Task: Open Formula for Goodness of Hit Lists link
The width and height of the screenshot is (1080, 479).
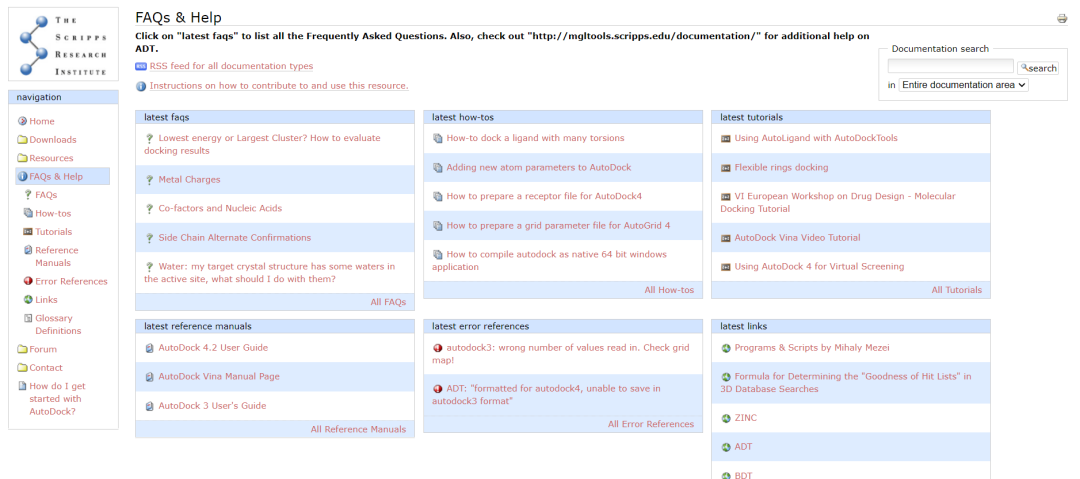Action: pos(846,383)
